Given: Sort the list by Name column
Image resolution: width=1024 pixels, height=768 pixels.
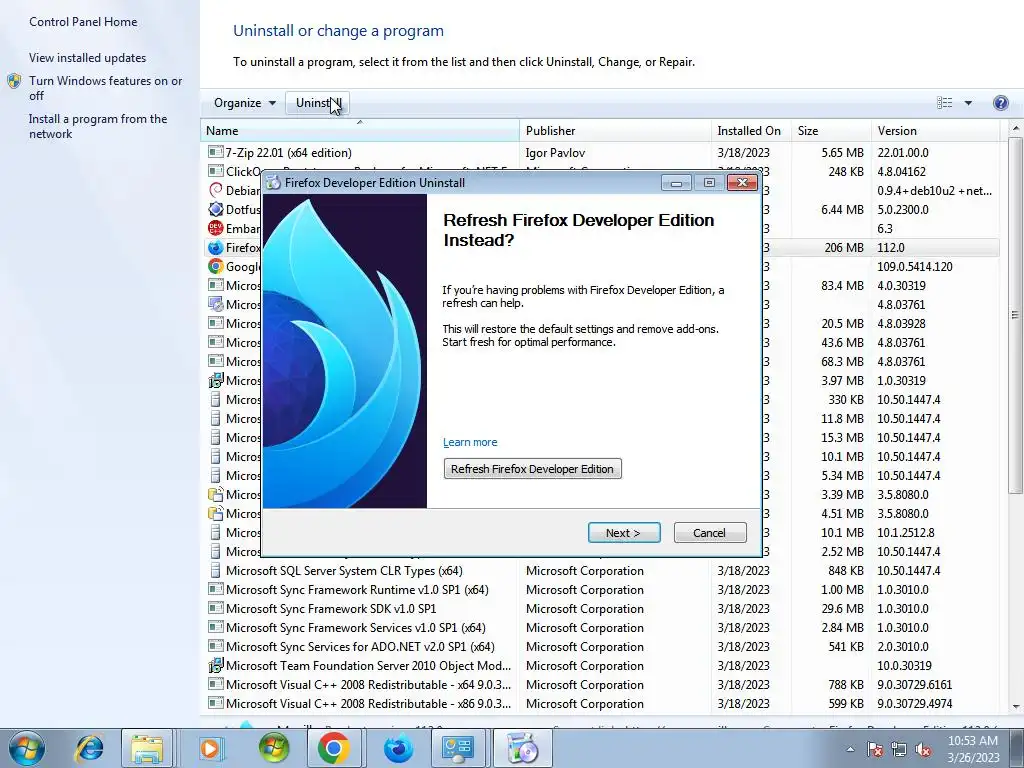Looking at the screenshot, I should click(x=360, y=131).
